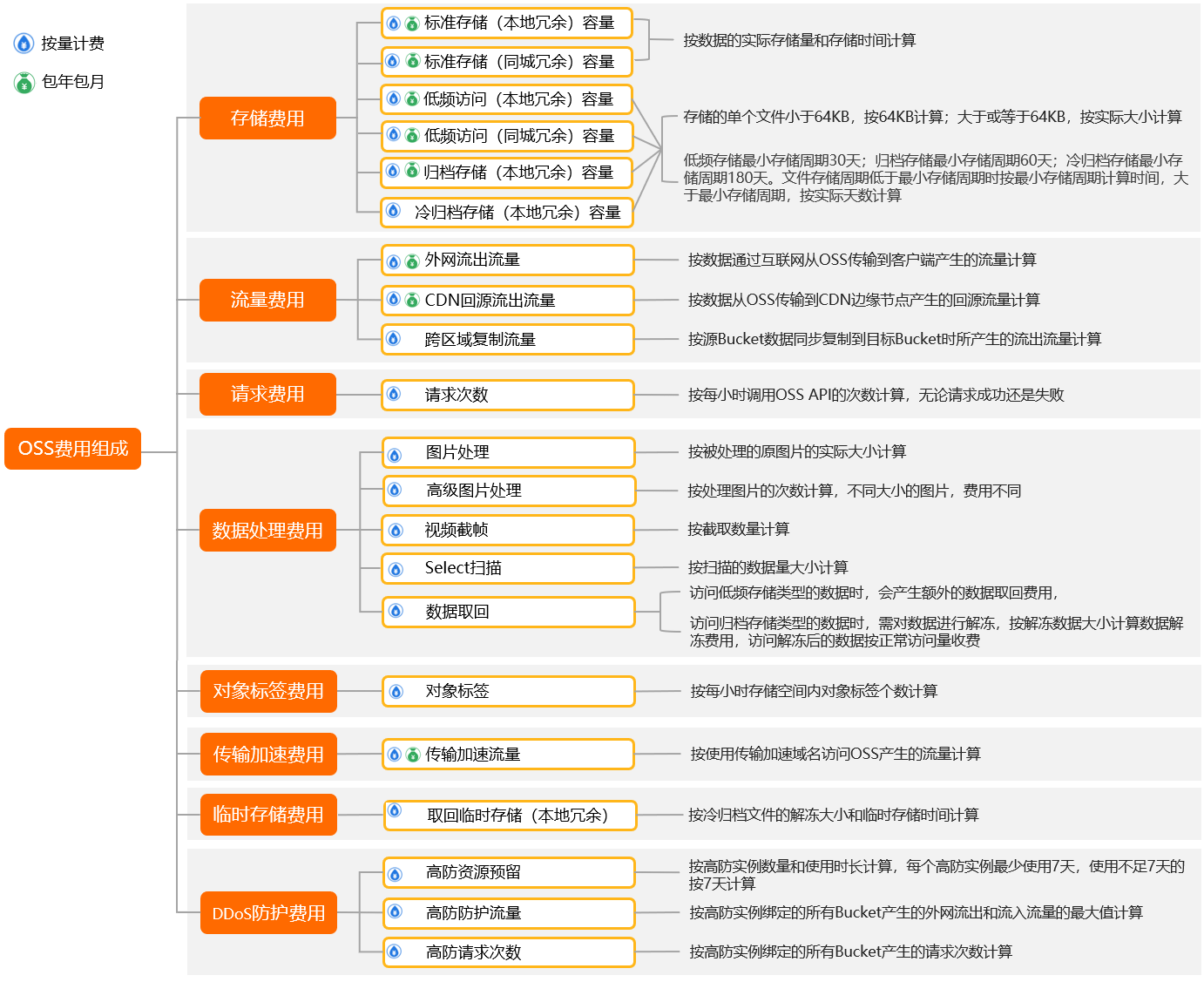Click blue droplet icon in 数据取回 node
Screen dimensions: 1204x982
396,611
